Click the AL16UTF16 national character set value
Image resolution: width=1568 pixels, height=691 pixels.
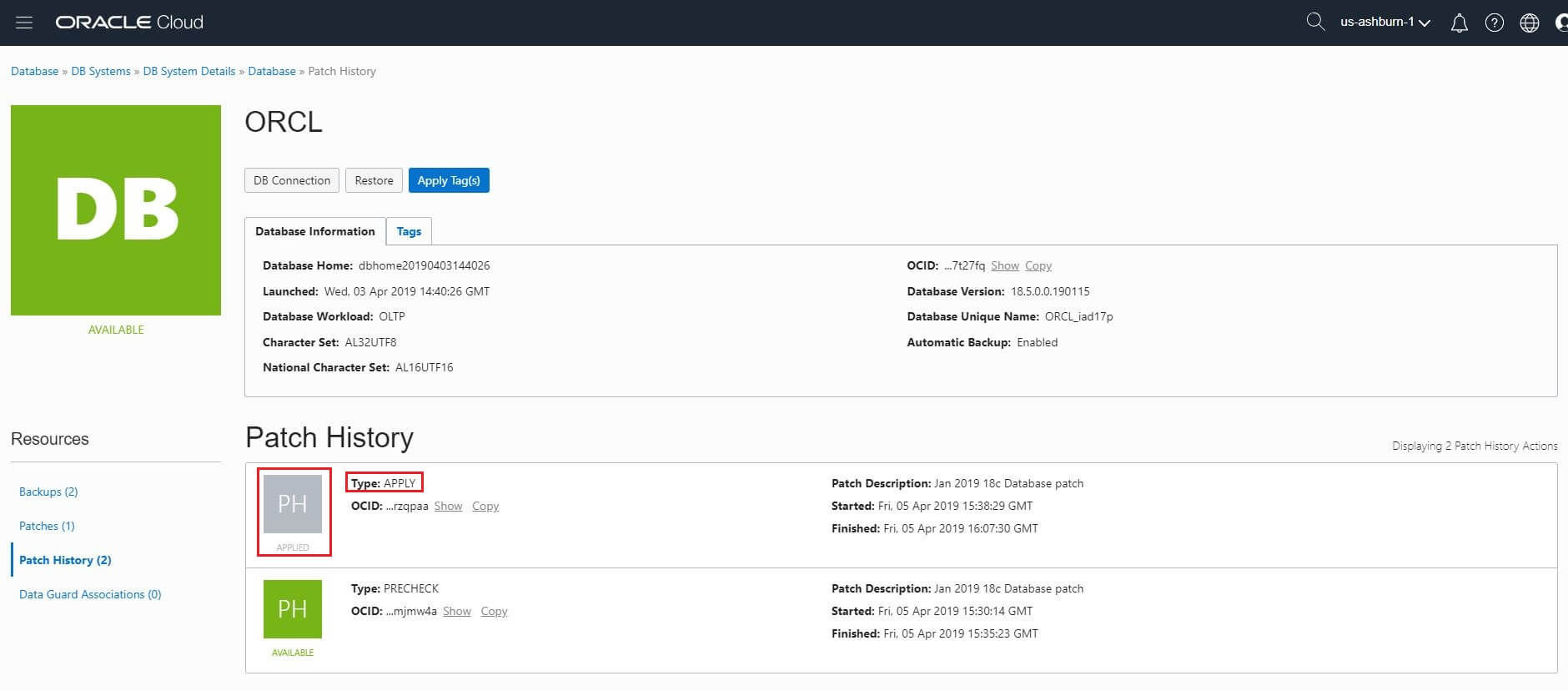click(x=425, y=367)
